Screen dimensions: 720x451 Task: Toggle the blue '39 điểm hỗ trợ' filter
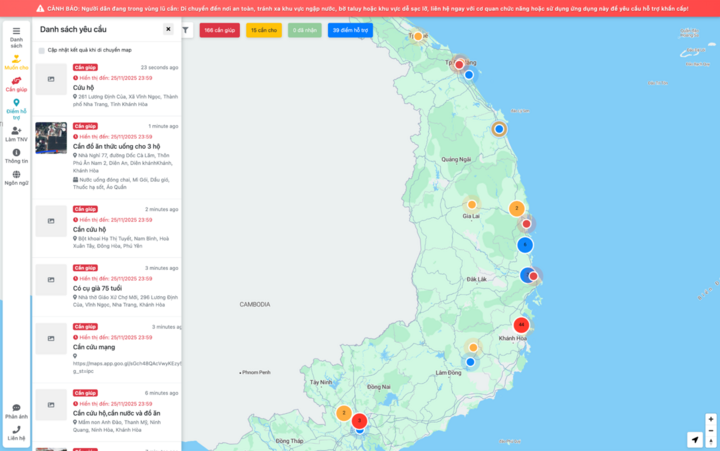pyautogui.click(x=350, y=31)
